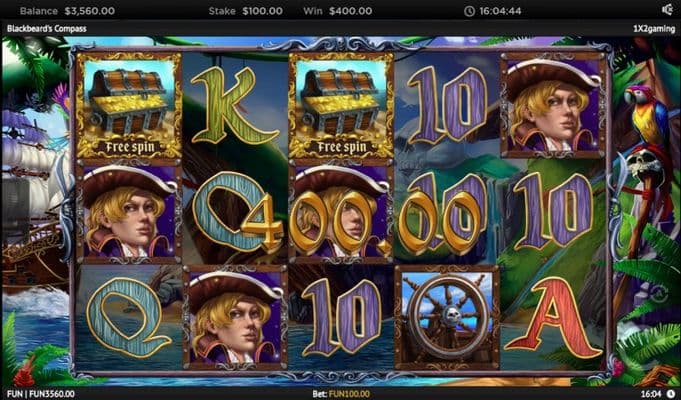Mute the game sound with speaker icon
This screenshot has width=681, height=400.
coord(667,10)
